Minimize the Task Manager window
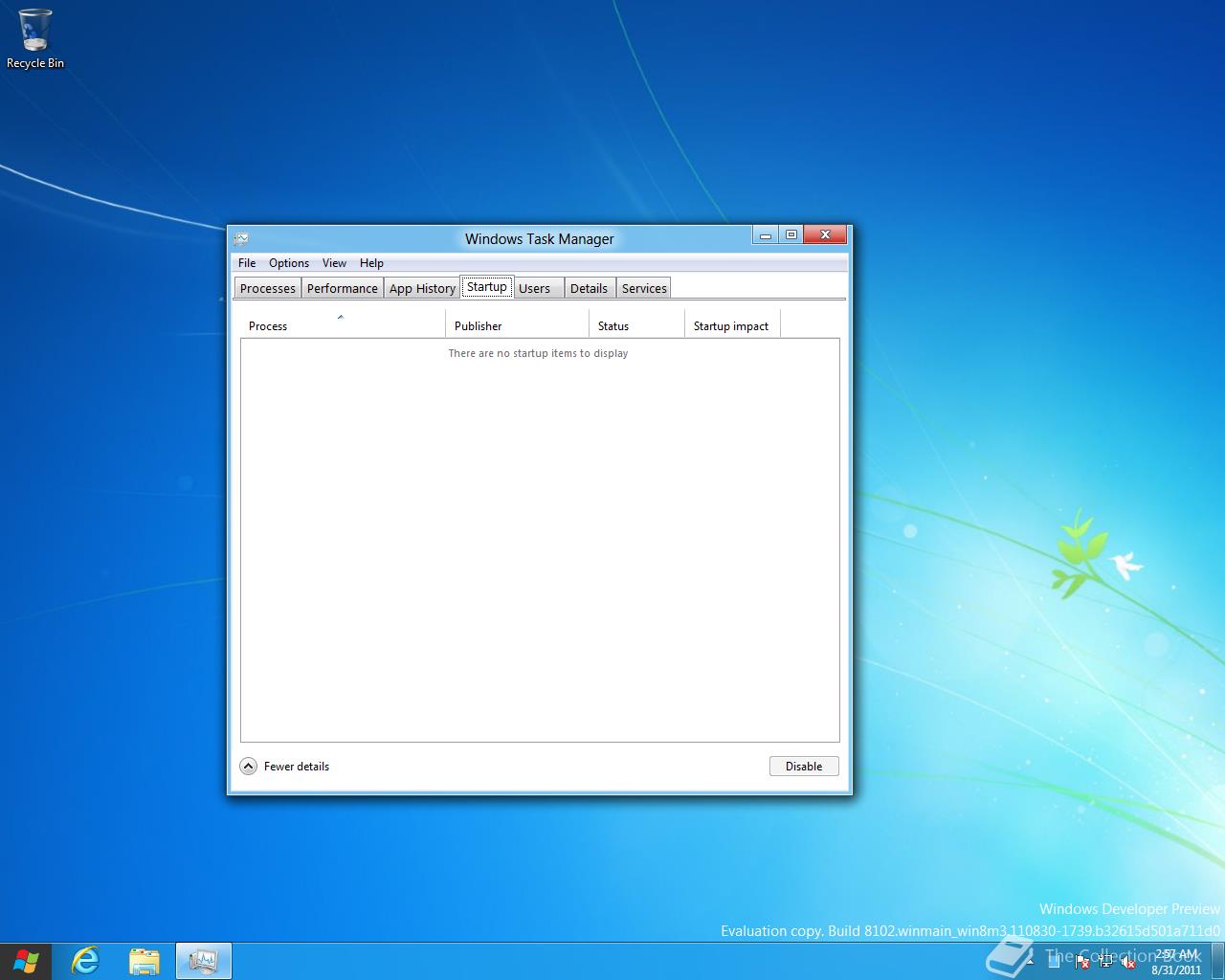This screenshot has width=1225, height=980. coord(766,235)
